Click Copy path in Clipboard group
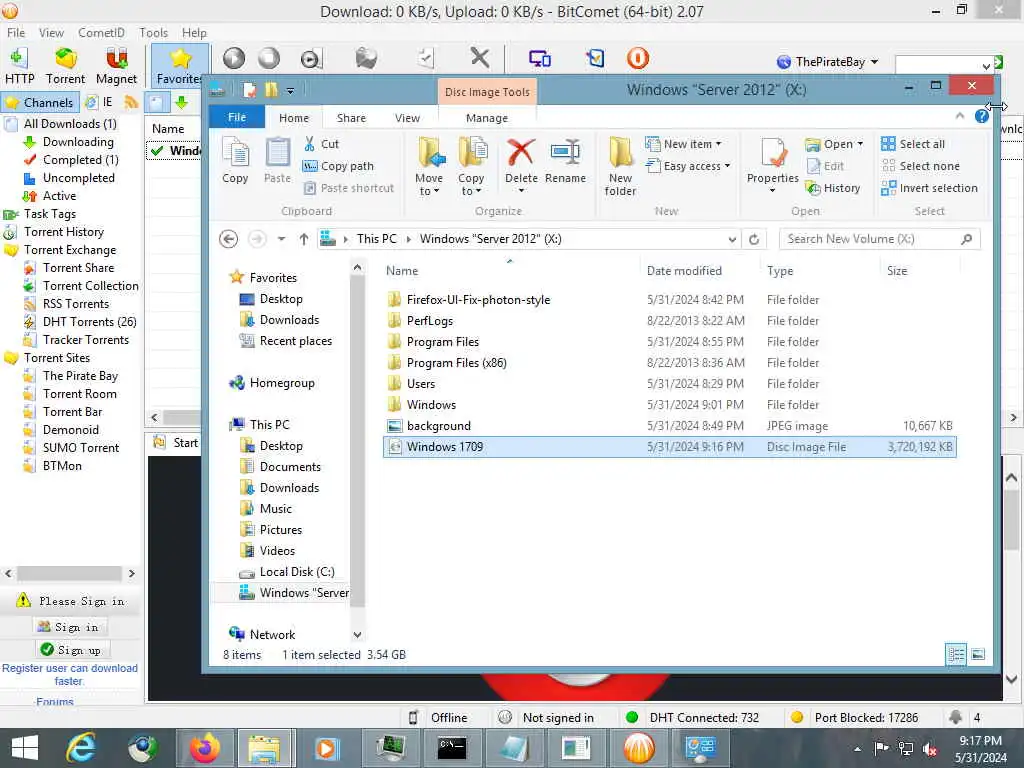Screen dimensions: 1024x768 pyautogui.click(x=338, y=166)
